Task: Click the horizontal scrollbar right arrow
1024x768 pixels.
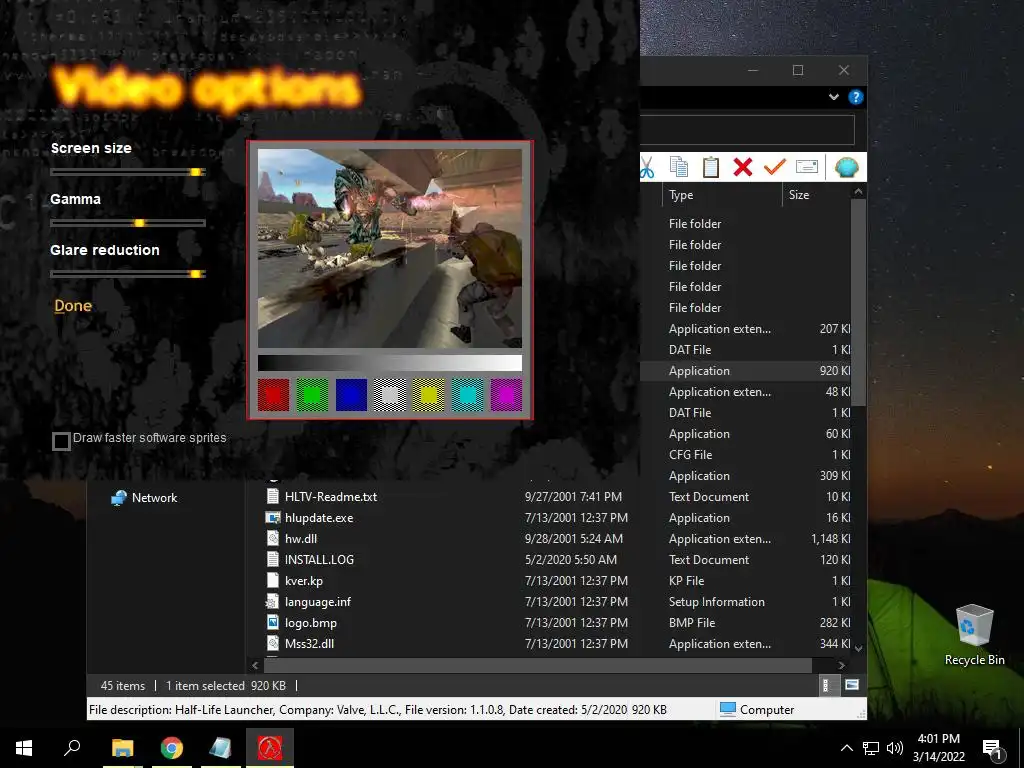Action: click(842, 665)
